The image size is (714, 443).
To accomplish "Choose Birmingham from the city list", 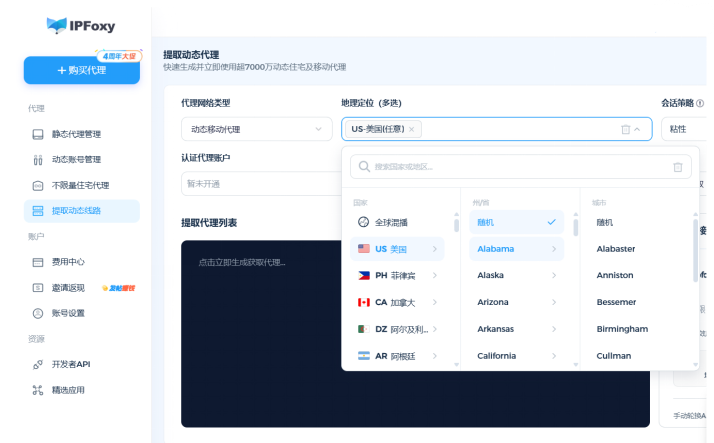I will click(x=622, y=329).
